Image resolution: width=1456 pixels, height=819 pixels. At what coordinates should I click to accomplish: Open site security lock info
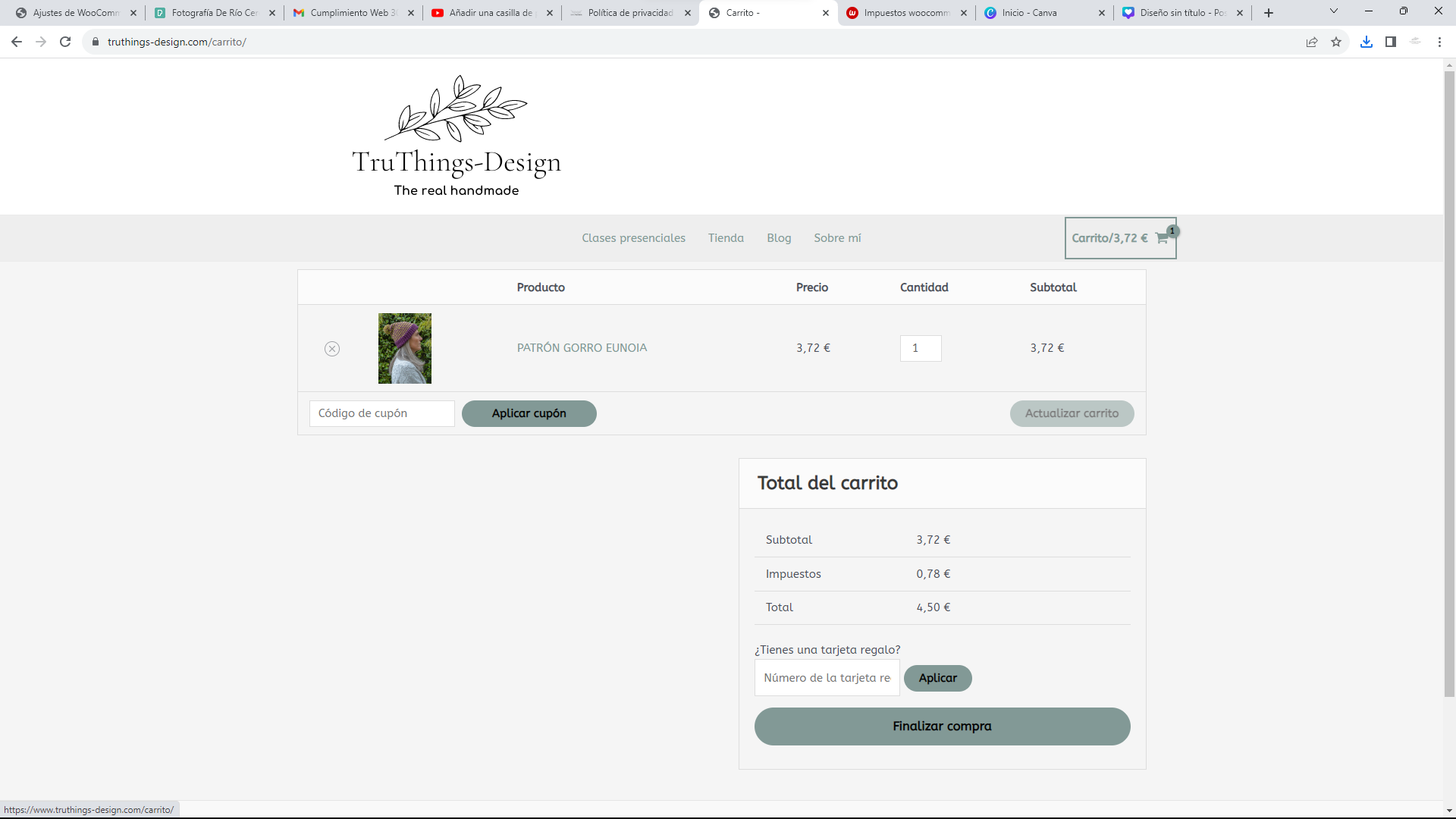(x=96, y=42)
